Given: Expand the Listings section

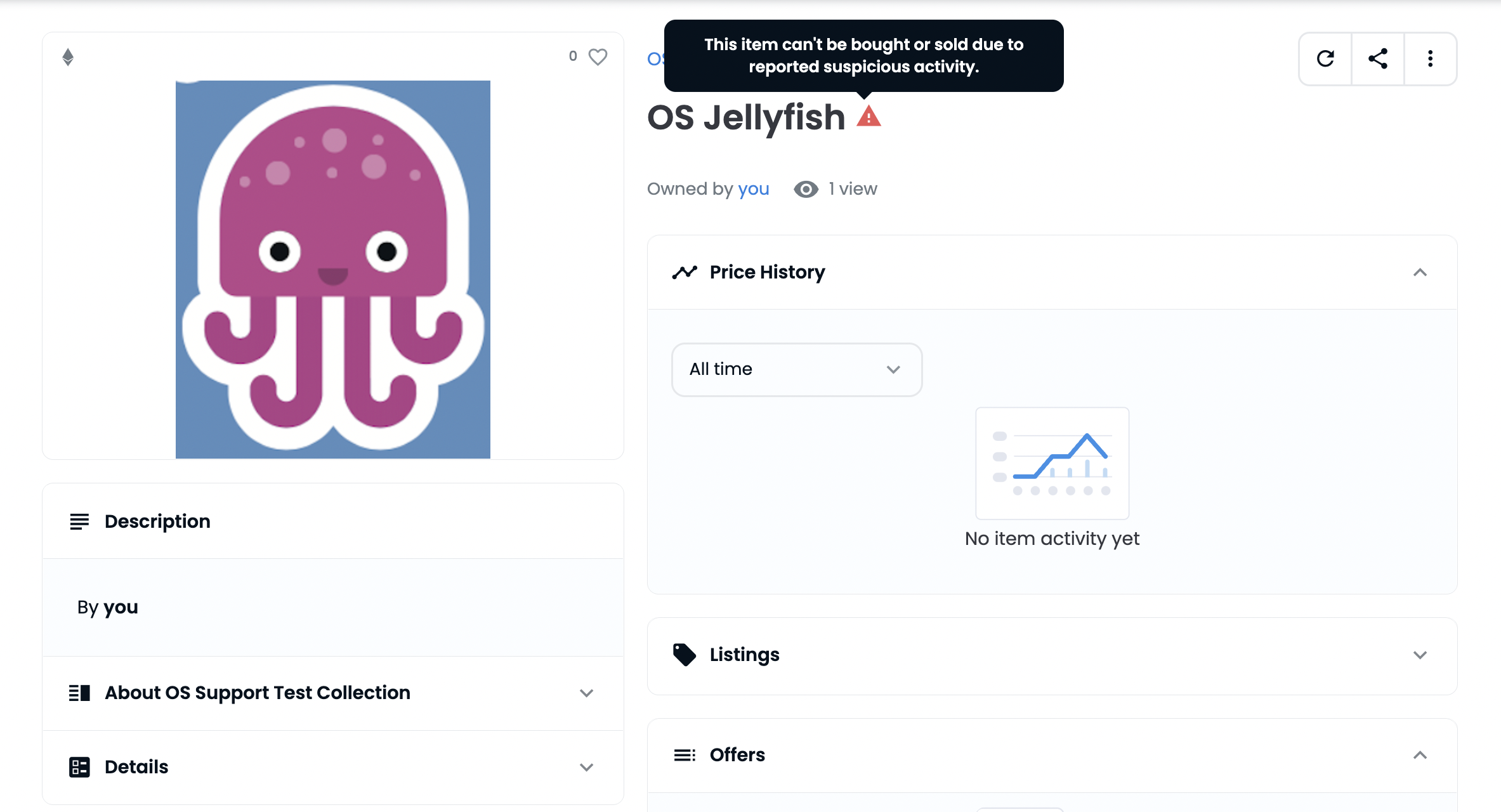Looking at the screenshot, I should [1420, 655].
